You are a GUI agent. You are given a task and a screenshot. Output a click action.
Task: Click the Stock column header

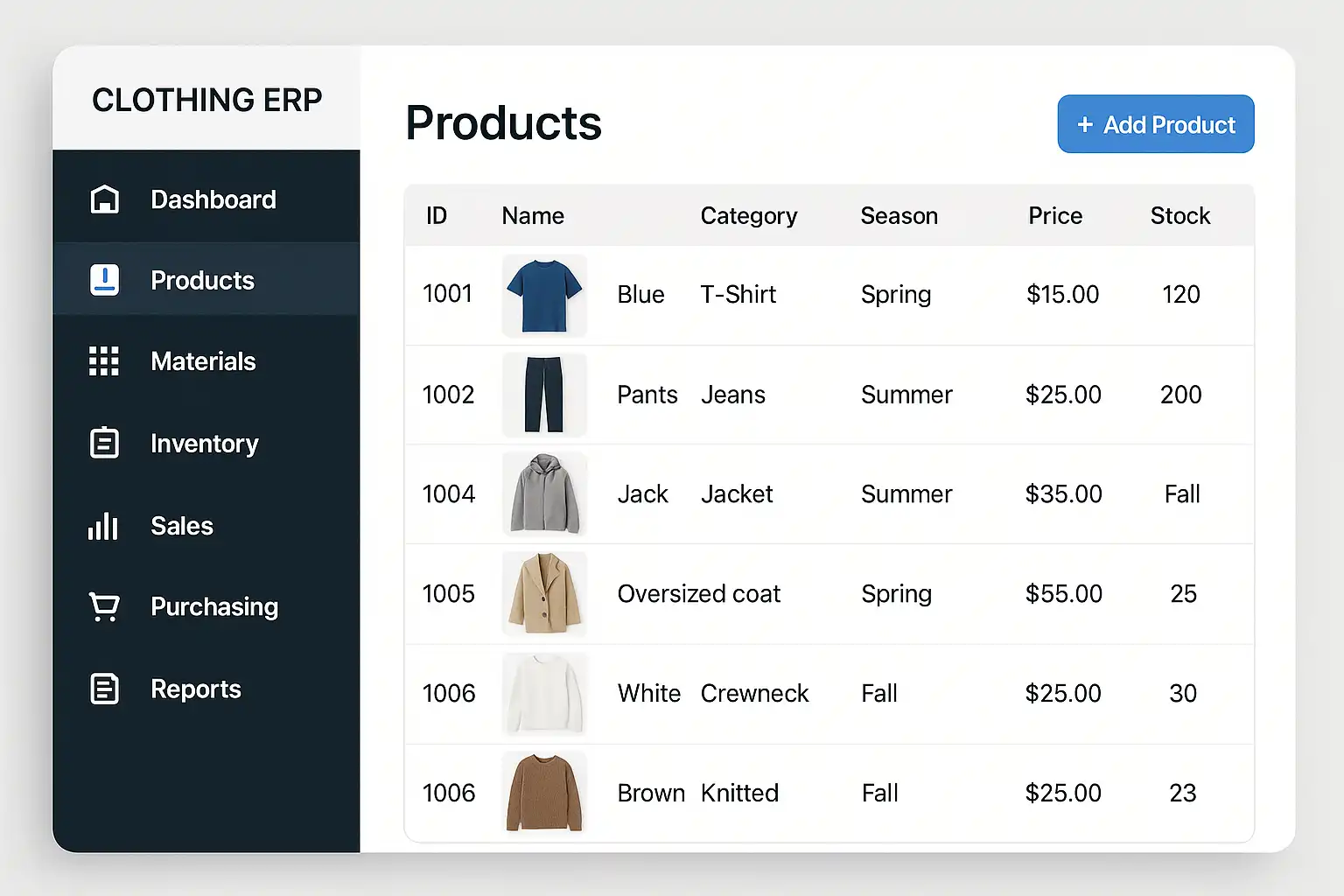(1180, 215)
